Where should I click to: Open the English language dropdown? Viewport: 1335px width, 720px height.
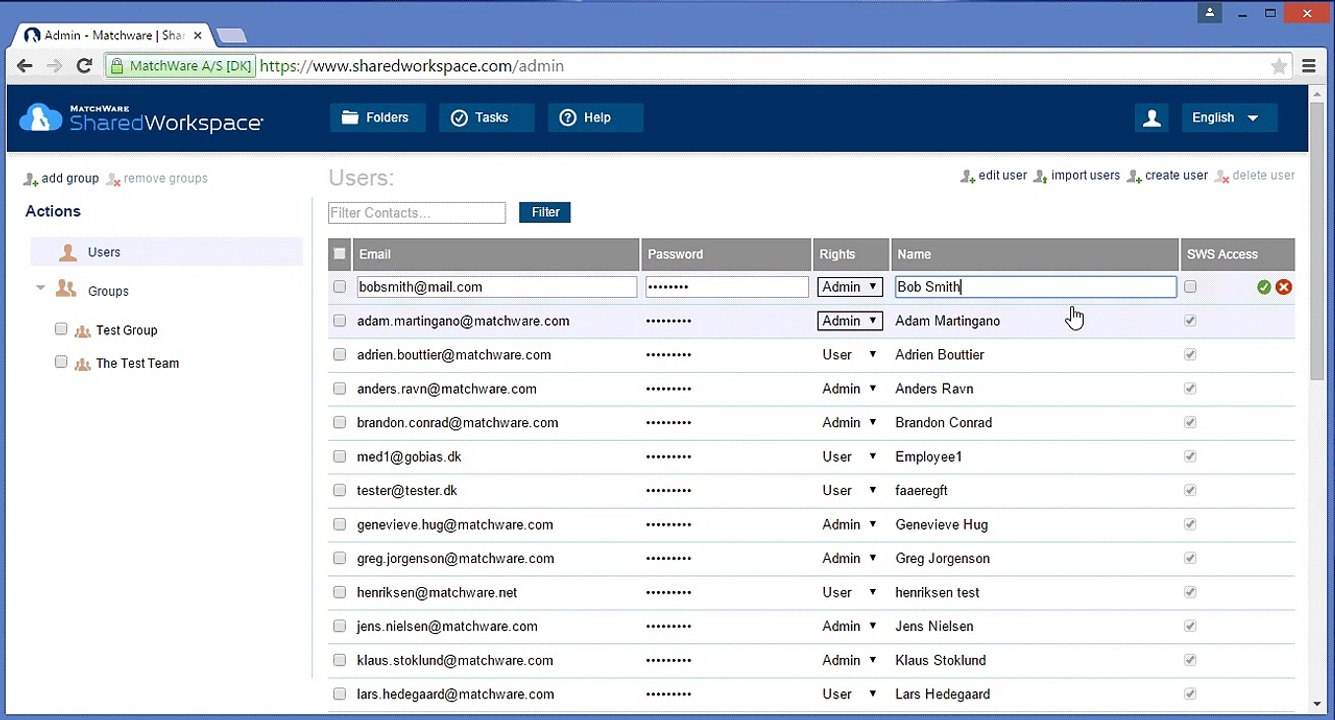(x=1229, y=118)
